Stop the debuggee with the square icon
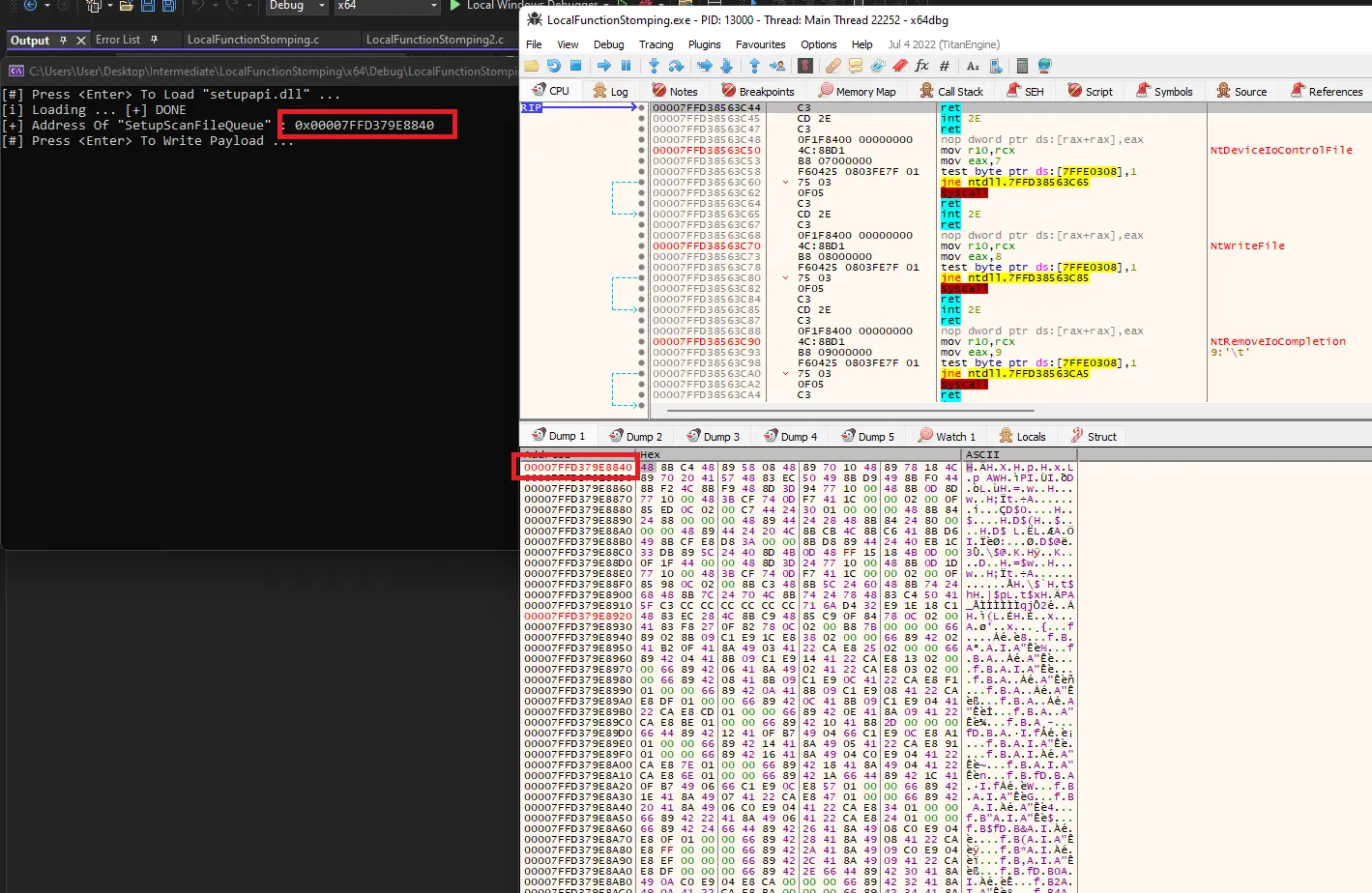Viewport: 1372px width, 893px height. [x=575, y=66]
